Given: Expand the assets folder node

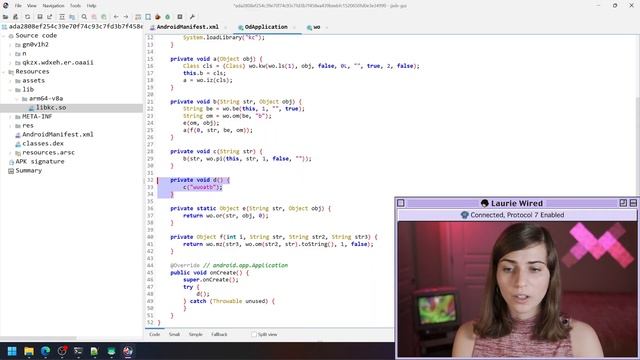Looking at the screenshot, I should click(x=11, y=81).
